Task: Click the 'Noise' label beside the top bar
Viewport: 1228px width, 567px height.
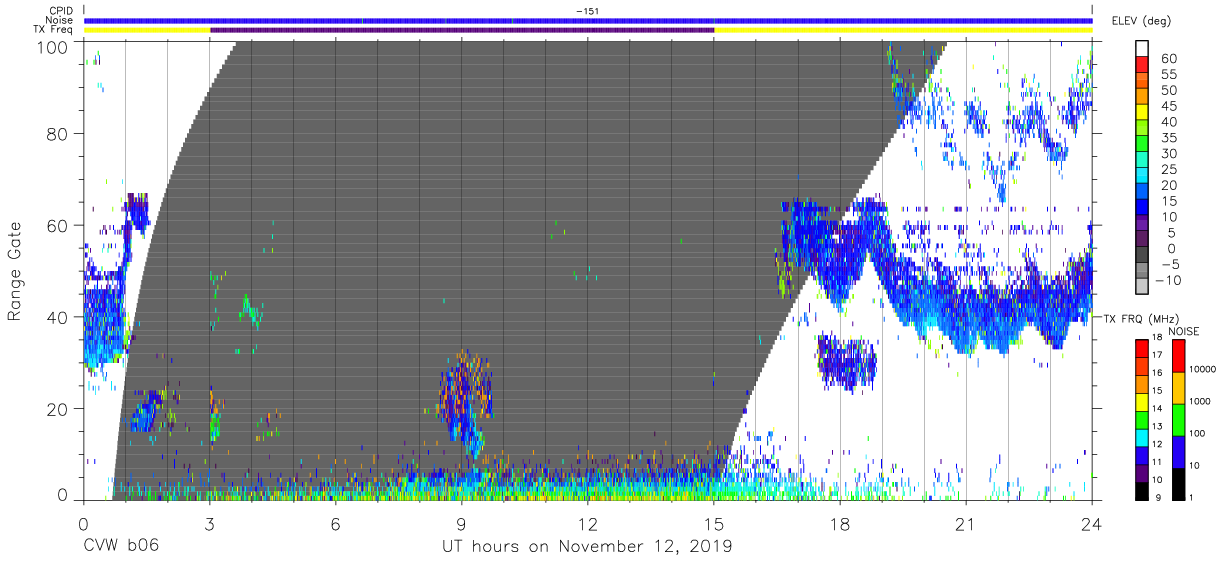Action: [x=61, y=20]
